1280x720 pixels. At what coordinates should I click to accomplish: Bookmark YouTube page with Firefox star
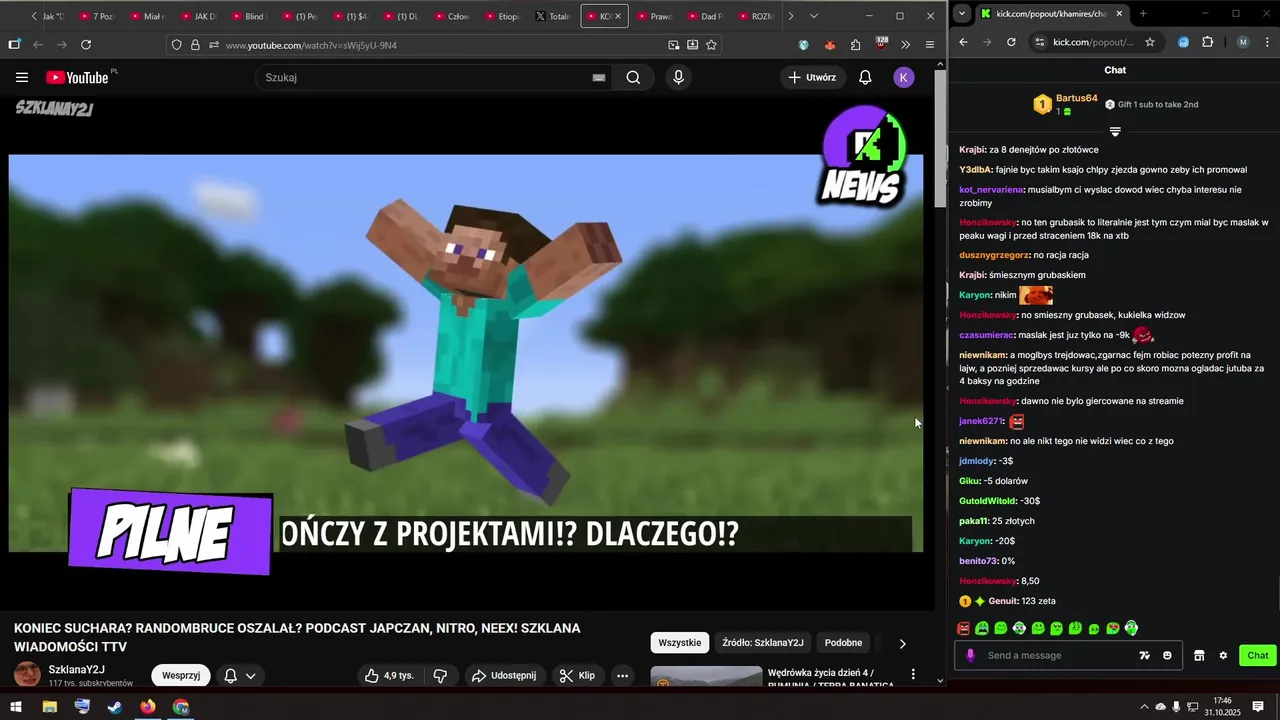click(711, 45)
